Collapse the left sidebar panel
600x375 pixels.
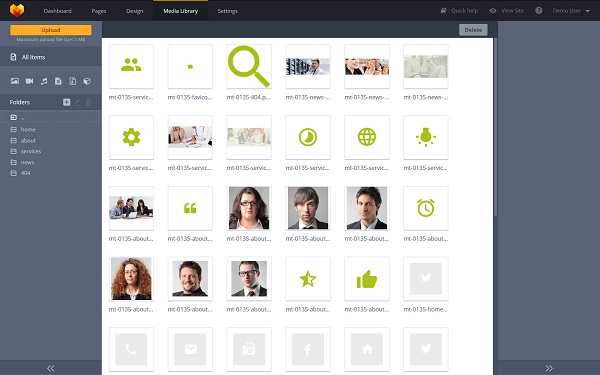(x=51, y=368)
